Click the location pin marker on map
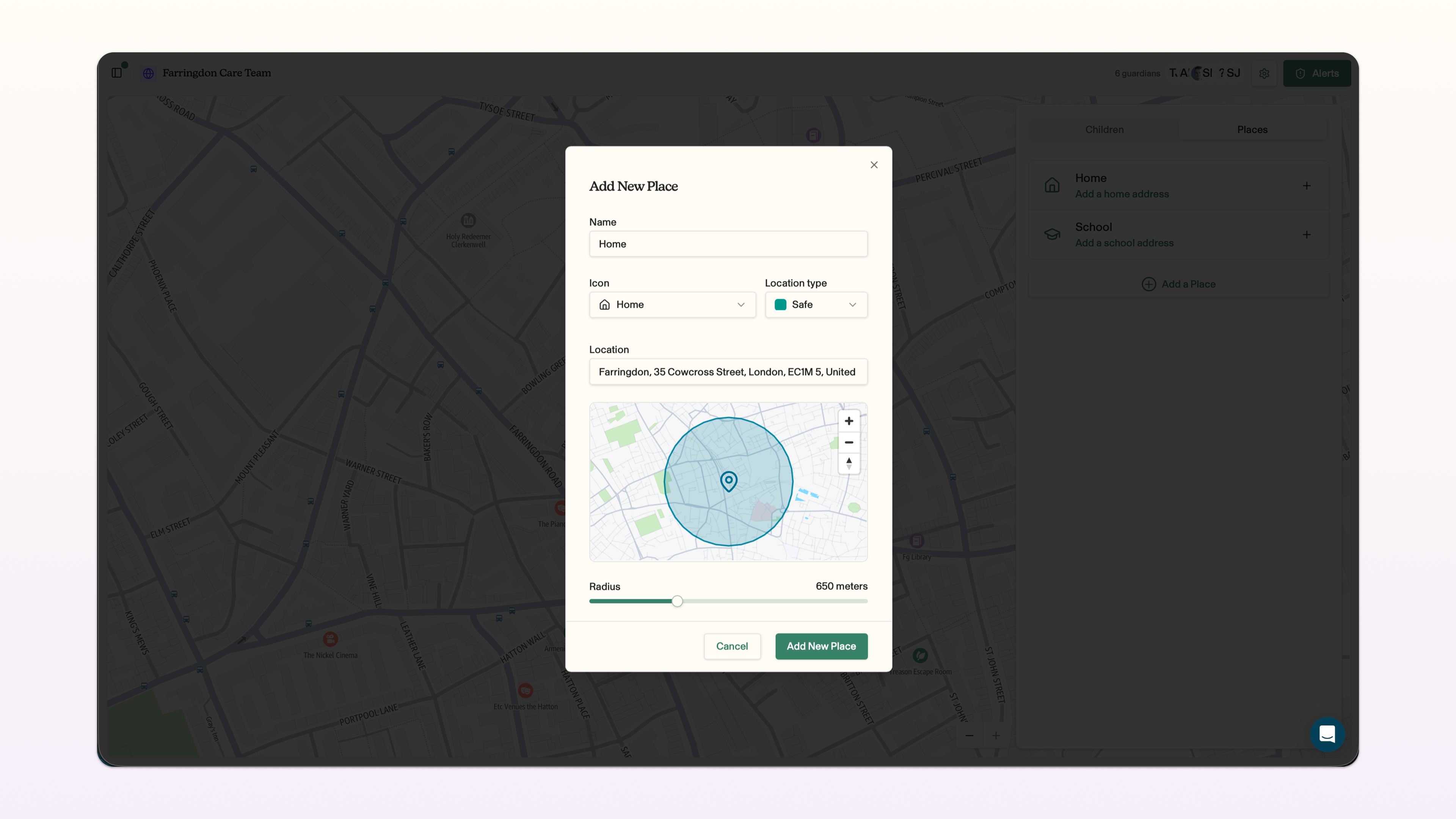 [728, 481]
